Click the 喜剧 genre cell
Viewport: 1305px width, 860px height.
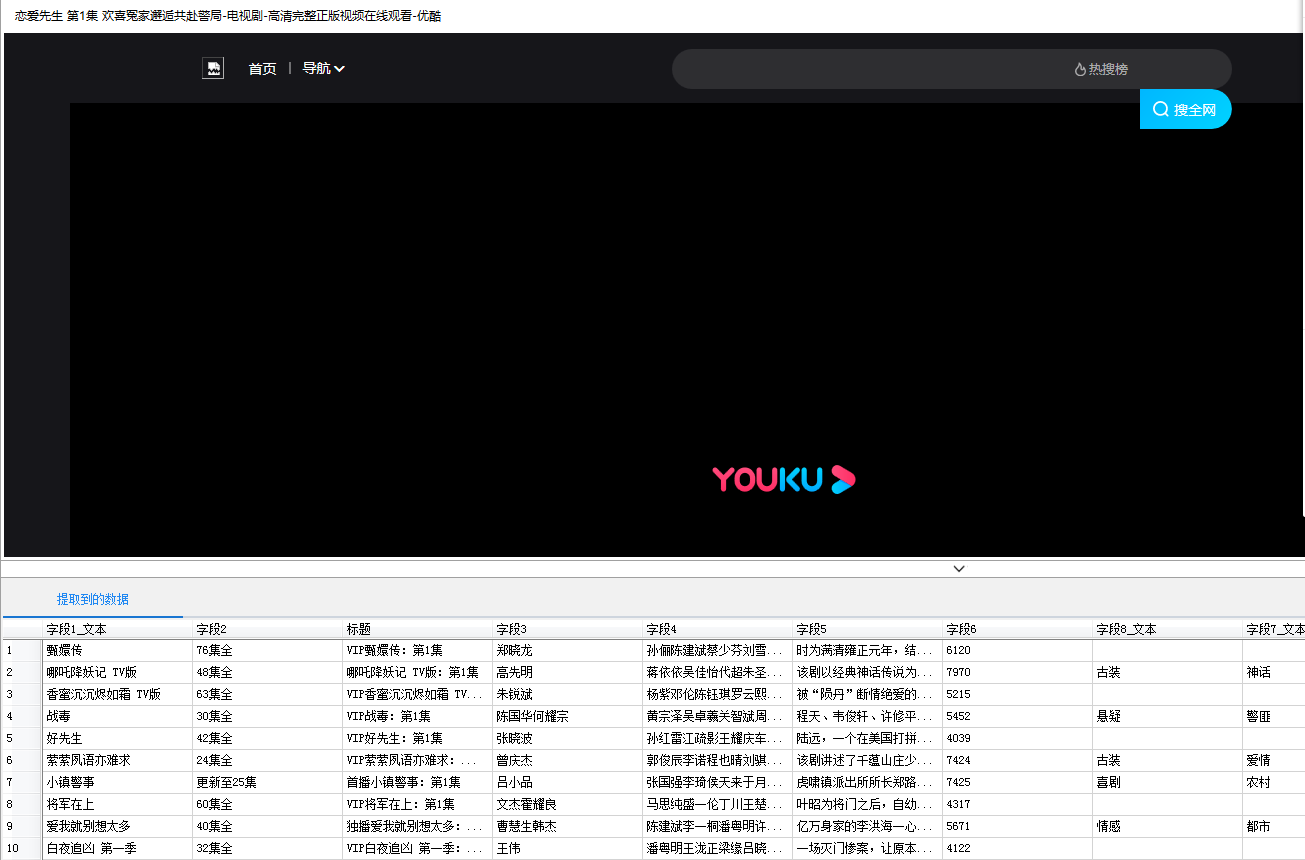(x=1168, y=782)
